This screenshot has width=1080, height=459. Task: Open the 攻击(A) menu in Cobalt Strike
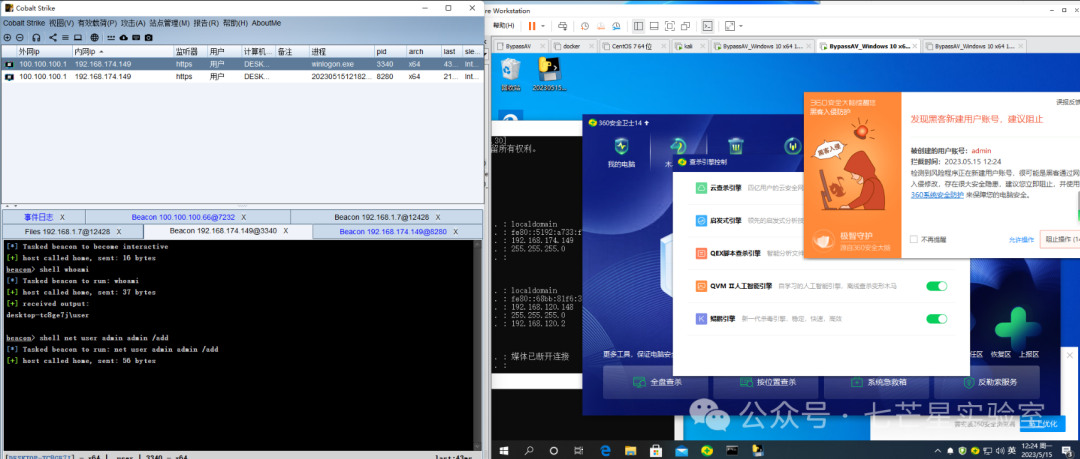pyautogui.click(x=132, y=23)
